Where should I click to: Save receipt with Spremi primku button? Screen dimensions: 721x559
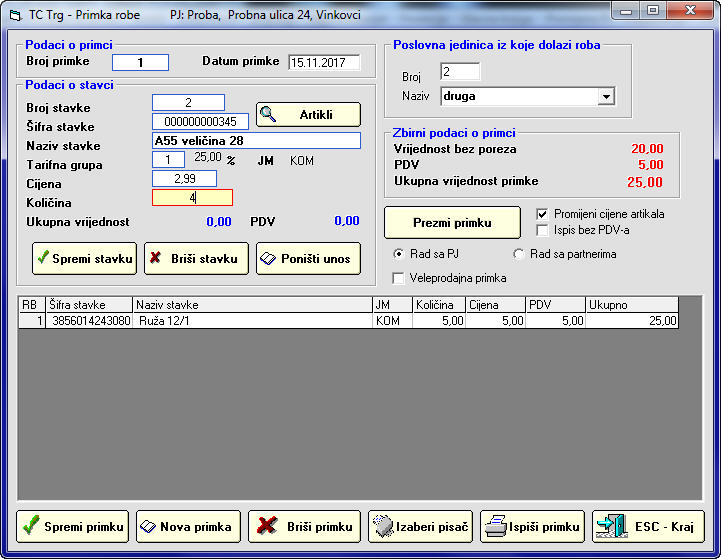tap(73, 526)
